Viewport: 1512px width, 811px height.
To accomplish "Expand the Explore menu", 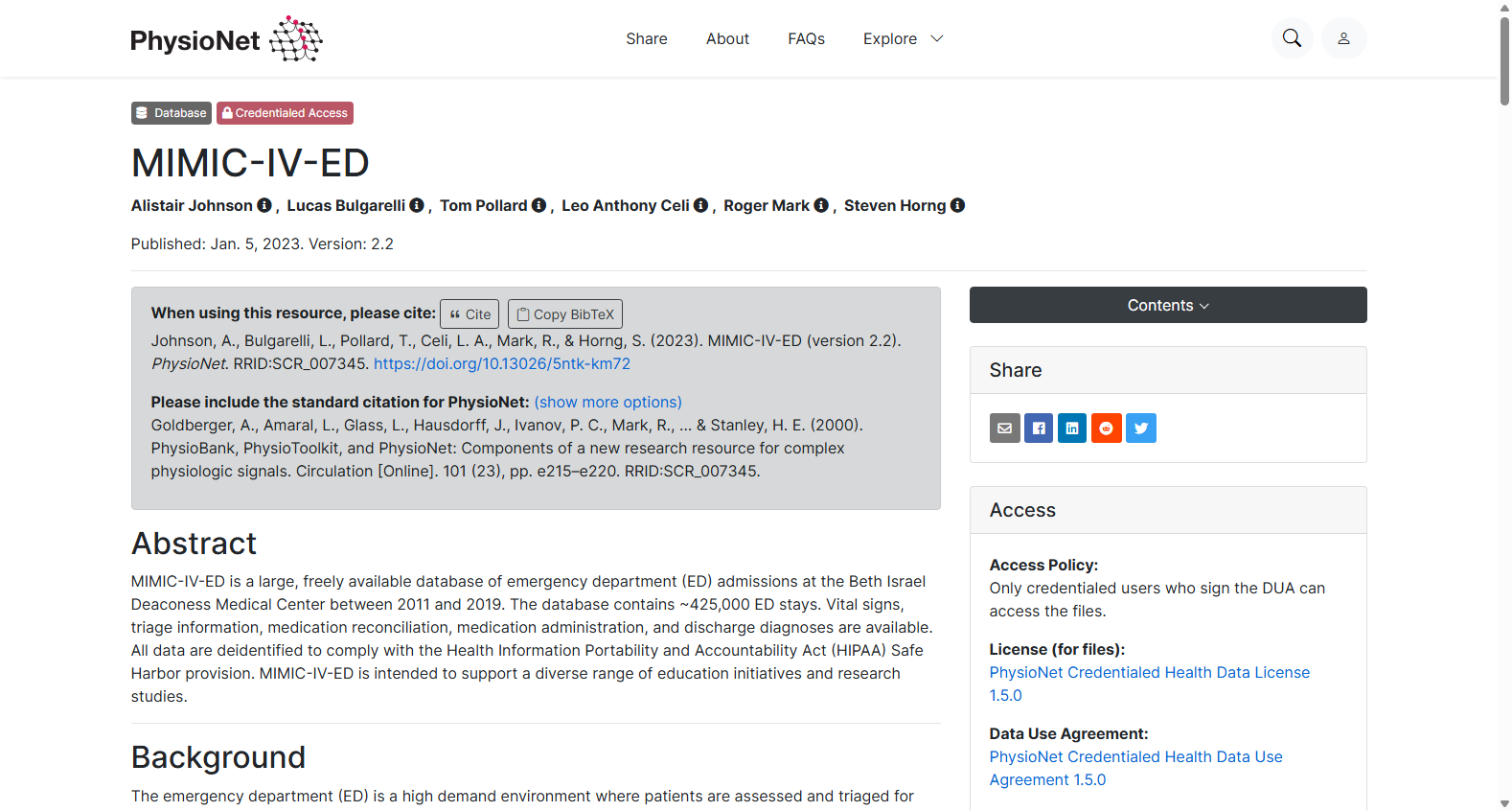I will (903, 38).
